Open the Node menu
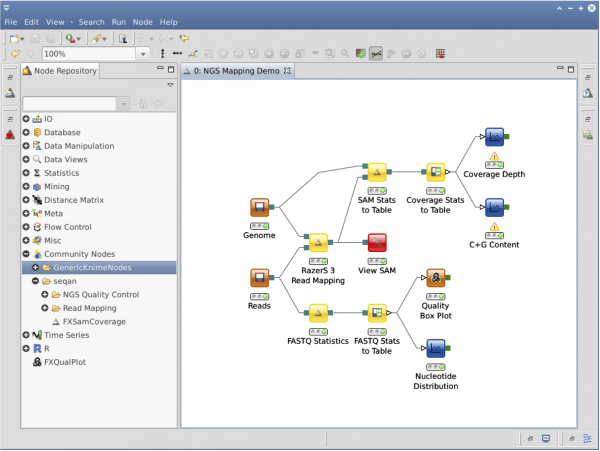This screenshot has width=600, height=451. pyautogui.click(x=143, y=22)
